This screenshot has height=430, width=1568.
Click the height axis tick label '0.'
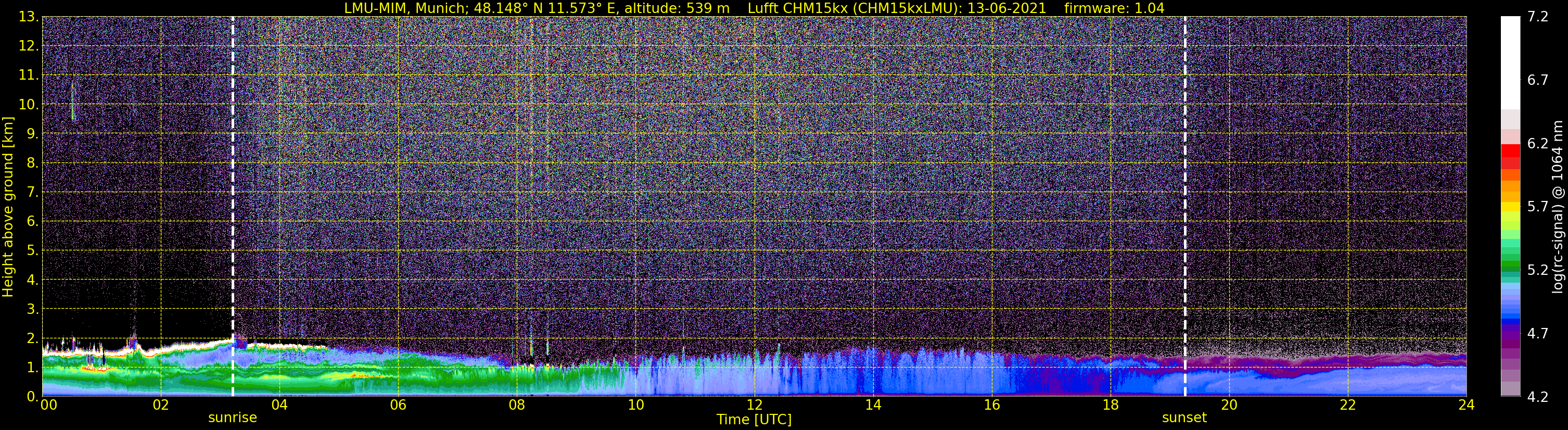tap(32, 396)
